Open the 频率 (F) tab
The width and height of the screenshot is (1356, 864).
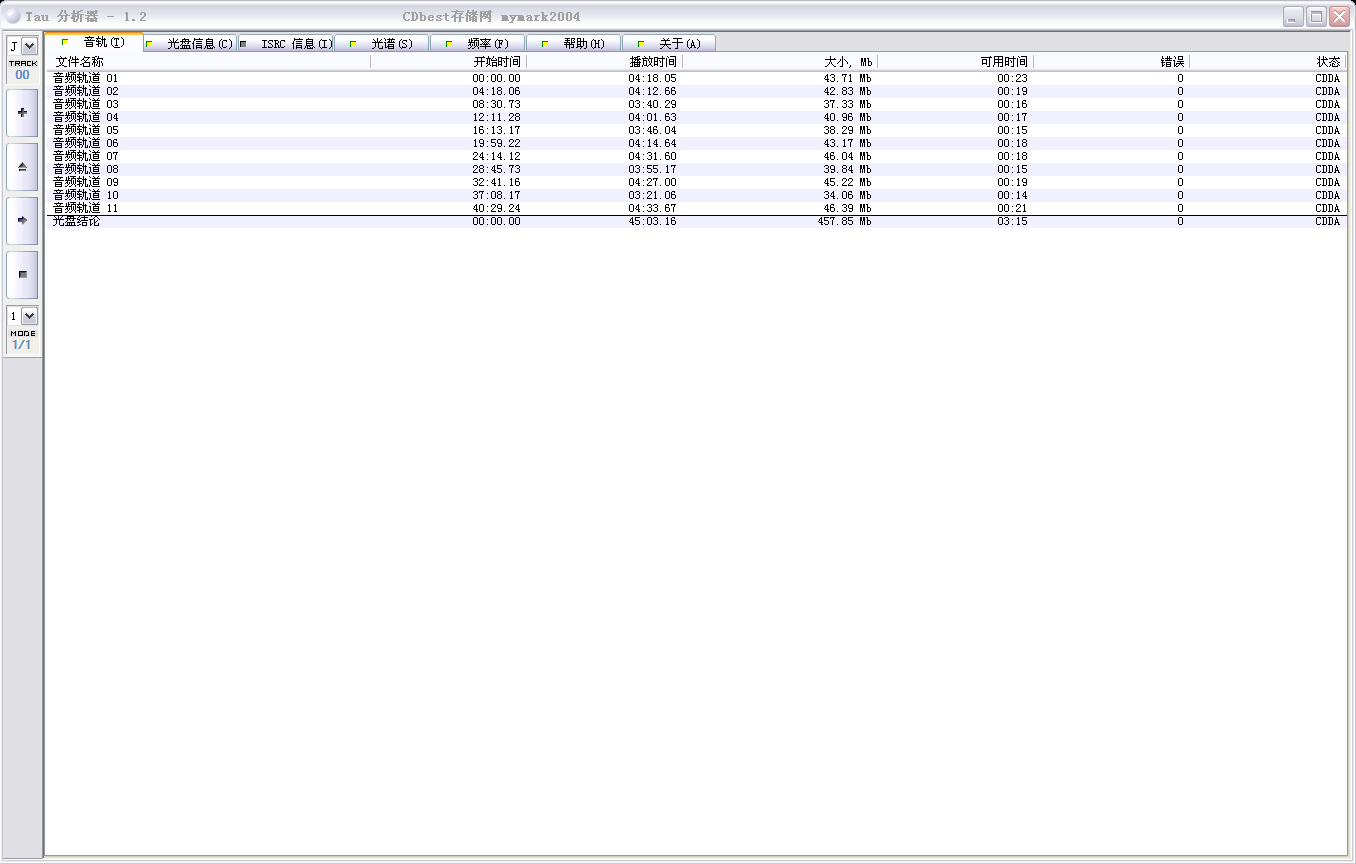point(478,43)
